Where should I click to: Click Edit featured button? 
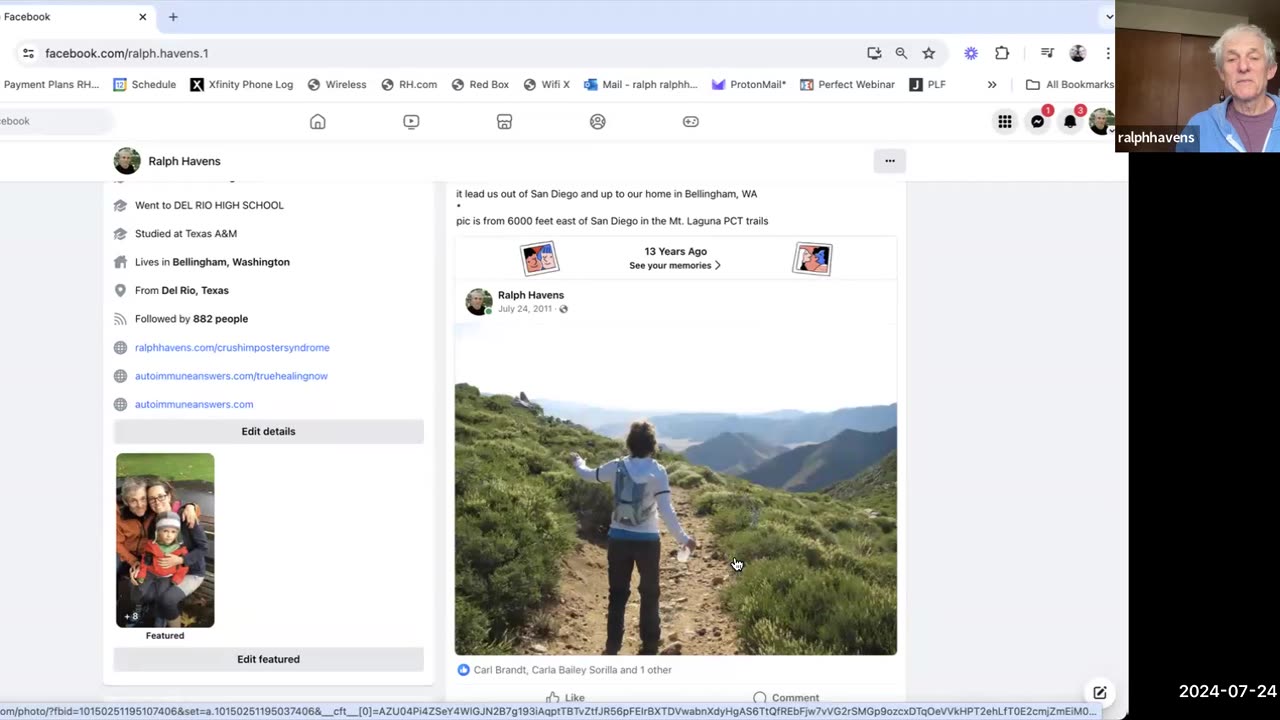point(268,660)
